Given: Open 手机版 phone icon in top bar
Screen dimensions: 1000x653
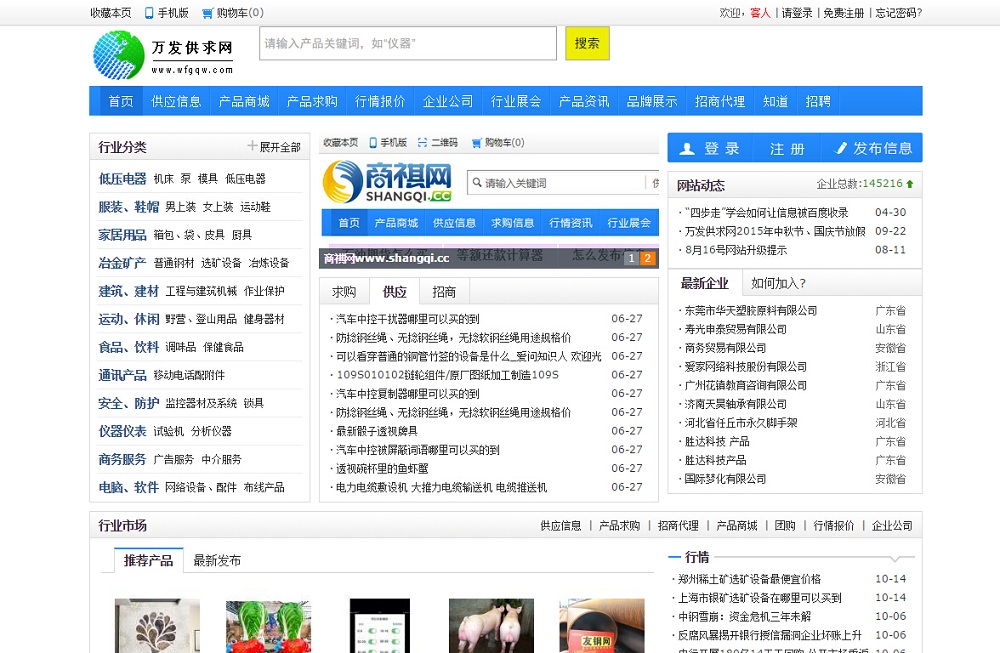Looking at the screenshot, I should pyautogui.click(x=150, y=13).
